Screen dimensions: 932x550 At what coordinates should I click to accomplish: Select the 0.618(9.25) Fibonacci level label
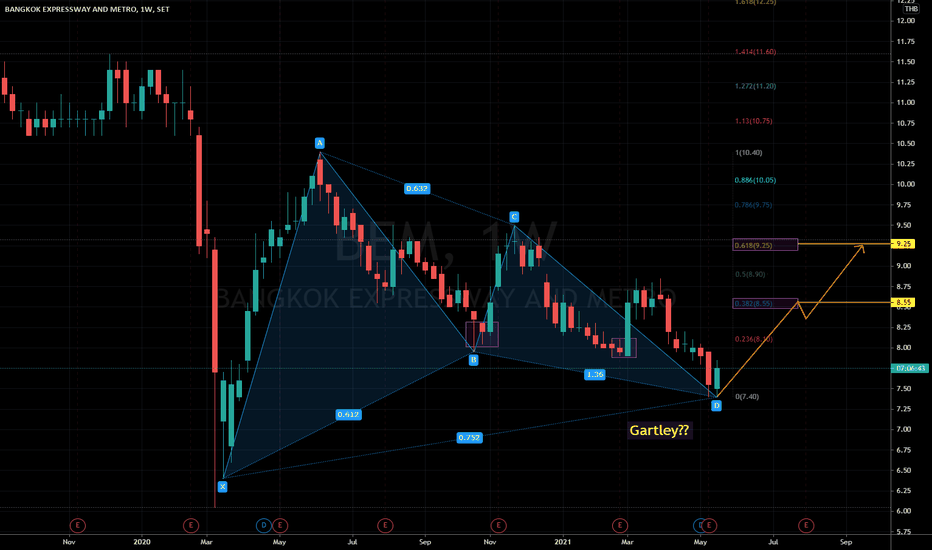[x=753, y=245]
